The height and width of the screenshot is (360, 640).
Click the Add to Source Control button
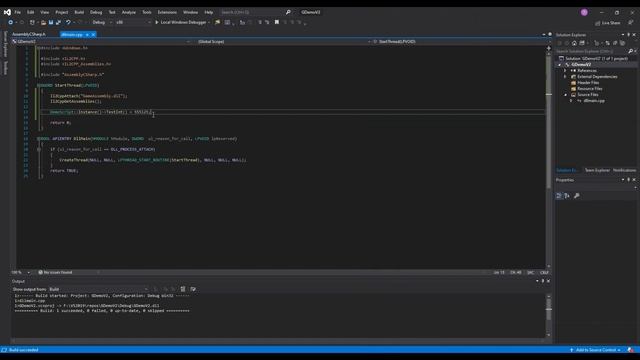(596, 350)
